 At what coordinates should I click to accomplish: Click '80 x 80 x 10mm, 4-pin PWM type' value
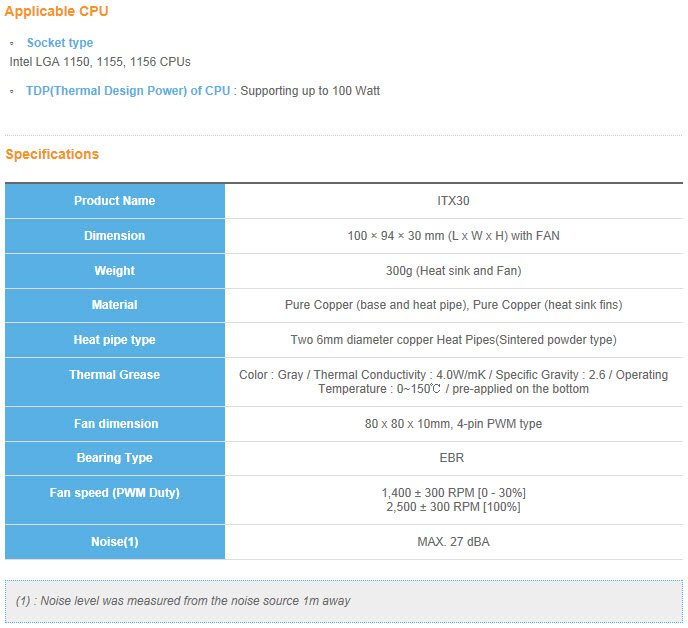click(x=453, y=423)
